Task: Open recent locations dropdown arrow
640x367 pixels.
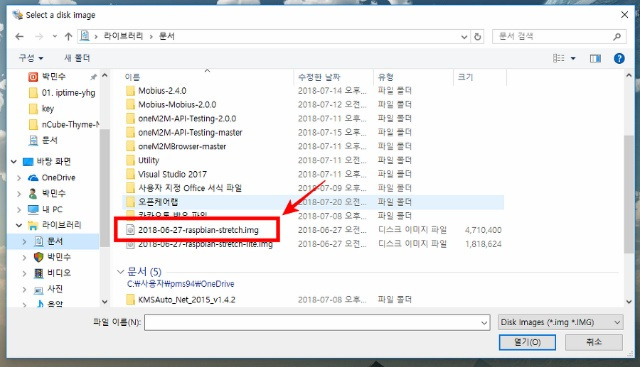Action: 55,36
